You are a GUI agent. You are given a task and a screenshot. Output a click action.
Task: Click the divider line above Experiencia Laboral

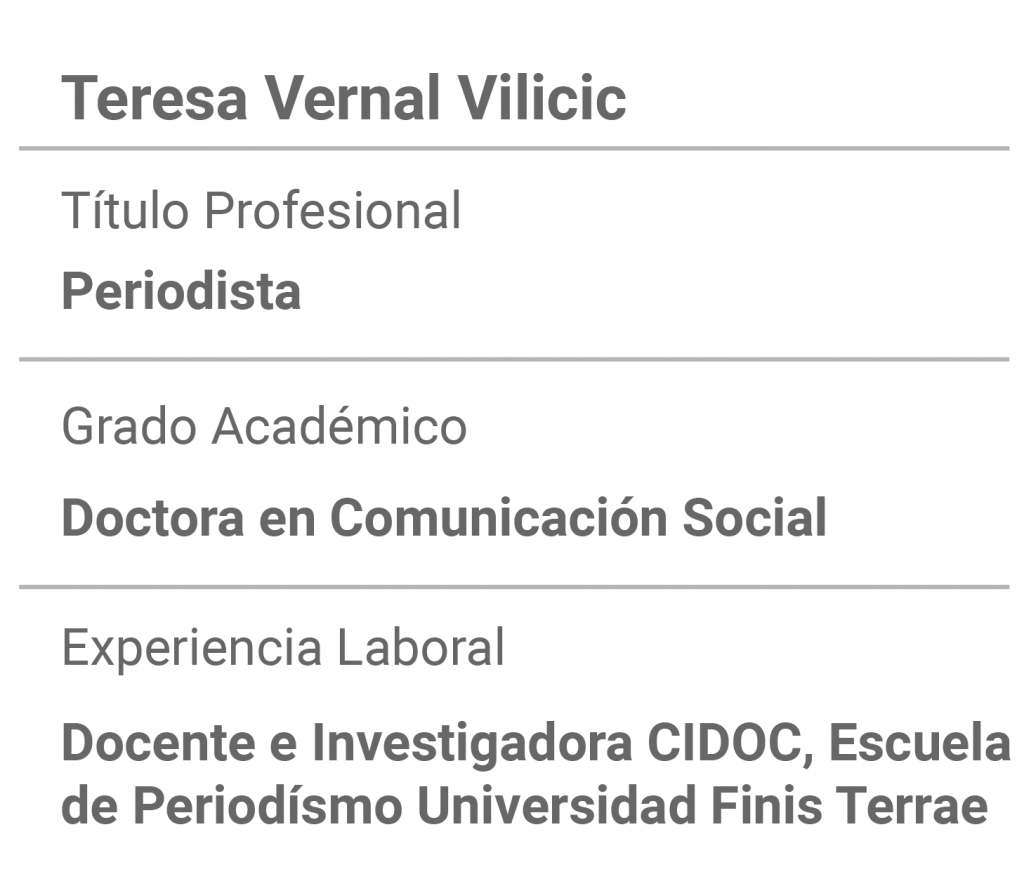(x=514, y=587)
